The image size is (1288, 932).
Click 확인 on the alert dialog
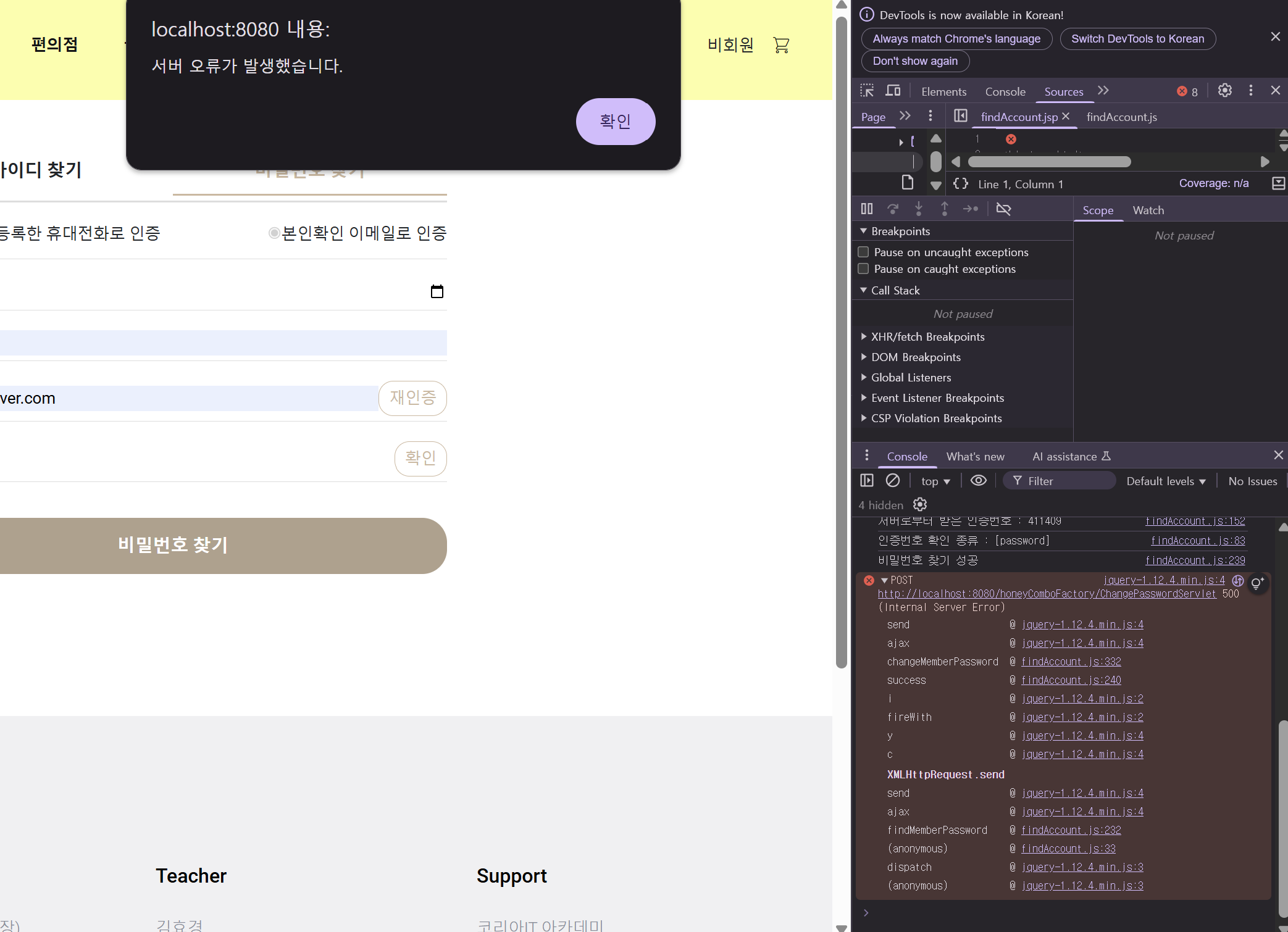(x=615, y=122)
